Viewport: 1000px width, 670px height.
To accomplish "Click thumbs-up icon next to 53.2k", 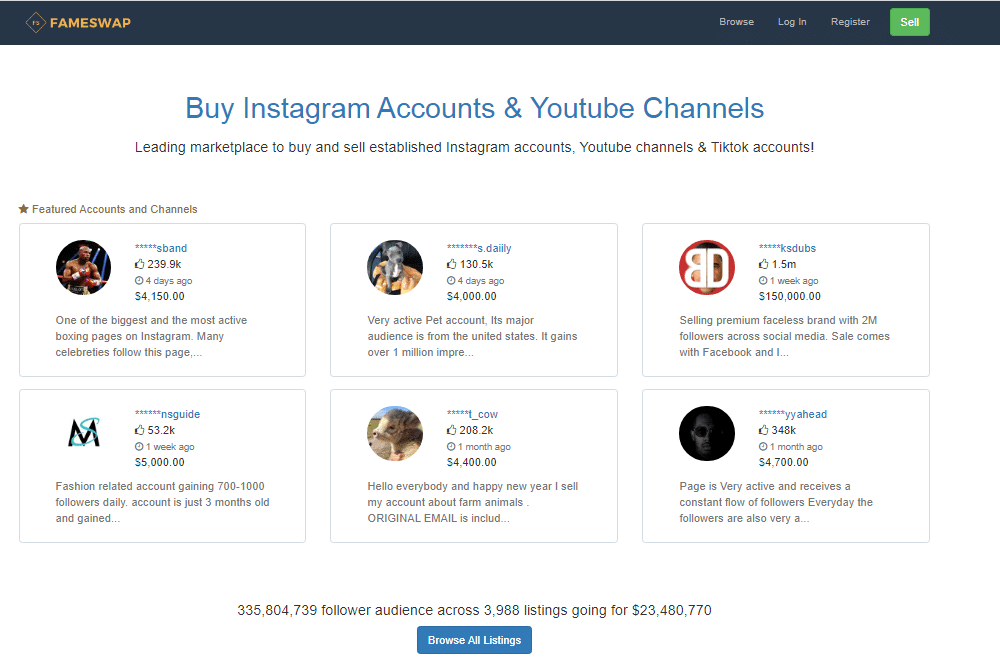I will pyautogui.click(x=140, y=430).
